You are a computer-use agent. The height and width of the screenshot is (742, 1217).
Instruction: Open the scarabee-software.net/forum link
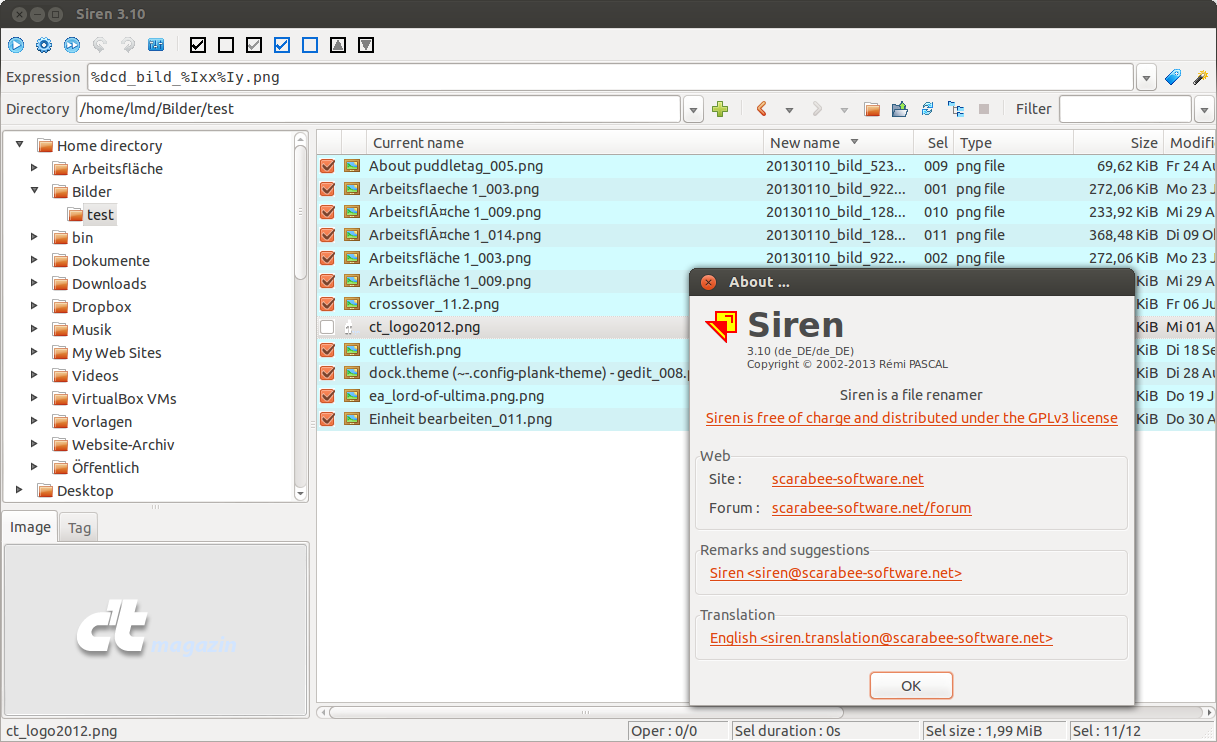(871, 508)
